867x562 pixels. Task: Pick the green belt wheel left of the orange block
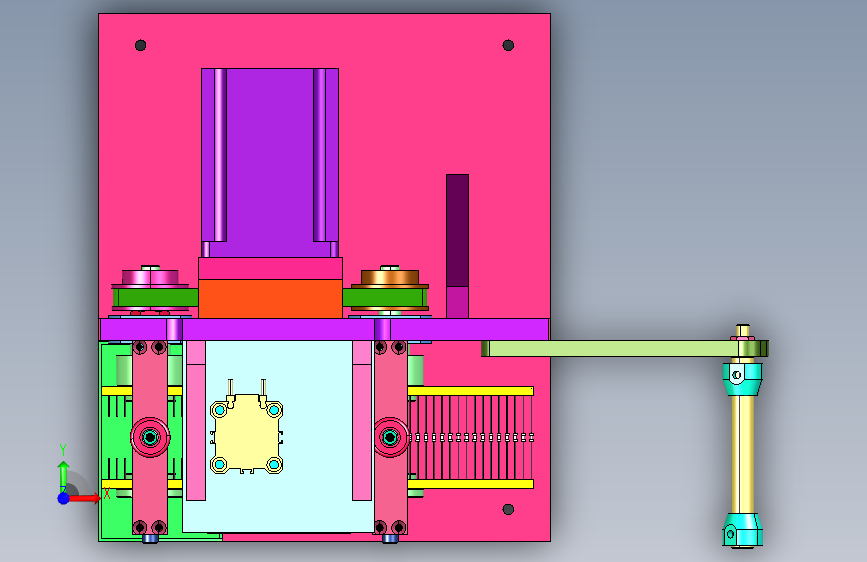pyautogui.click(x=155, y=298)
